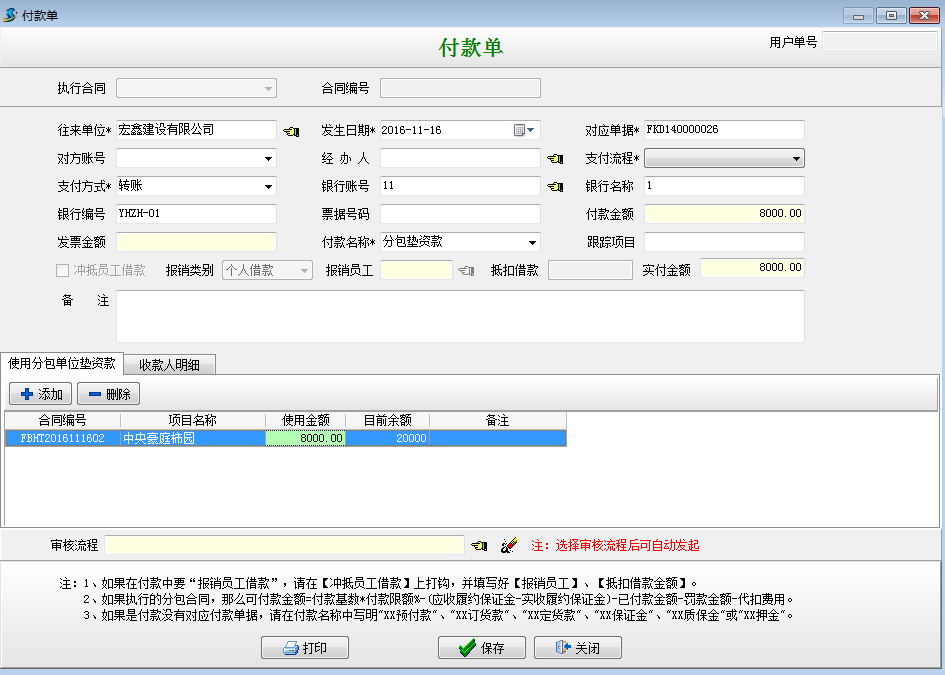This screenshot has height=675, width=945.
Task: Click the 打印 print button
Action: coord(305,648)
